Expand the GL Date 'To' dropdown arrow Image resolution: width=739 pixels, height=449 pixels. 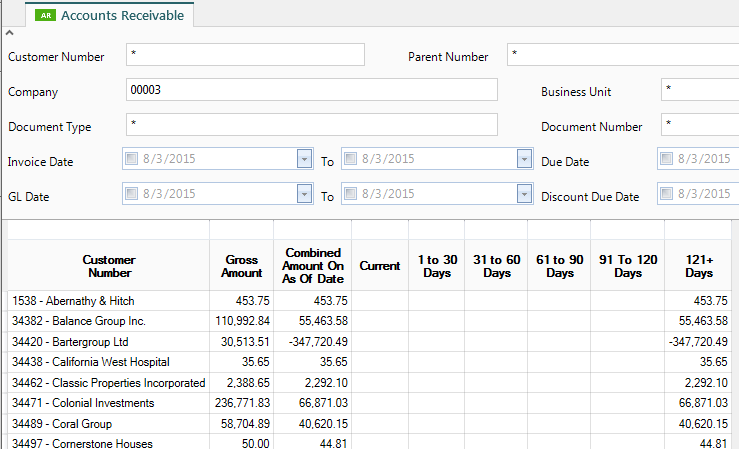(x=524, y=194)
